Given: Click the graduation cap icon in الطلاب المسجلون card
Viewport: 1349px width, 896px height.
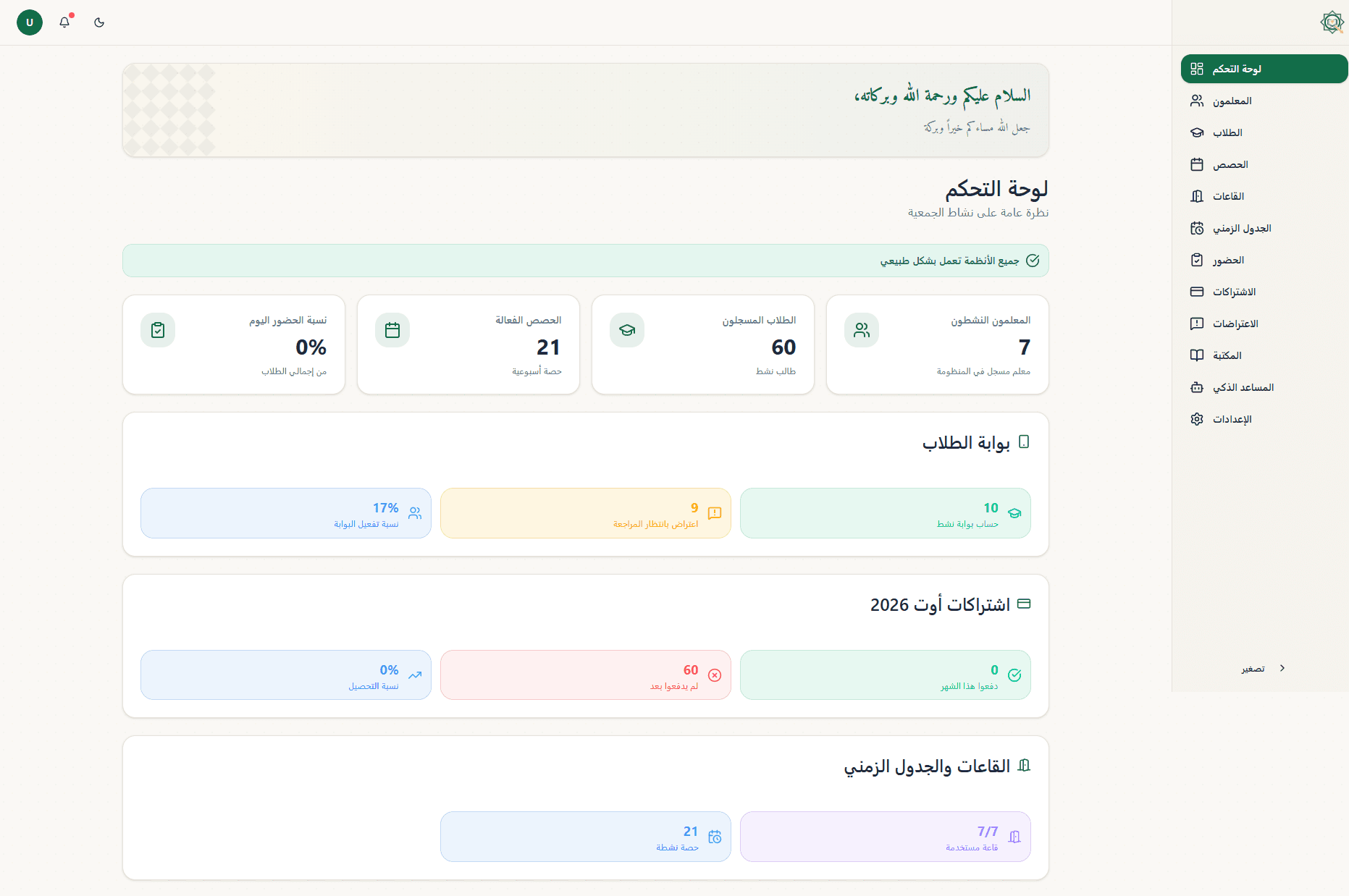Looking at the screenshot, I should coord(627,330).
